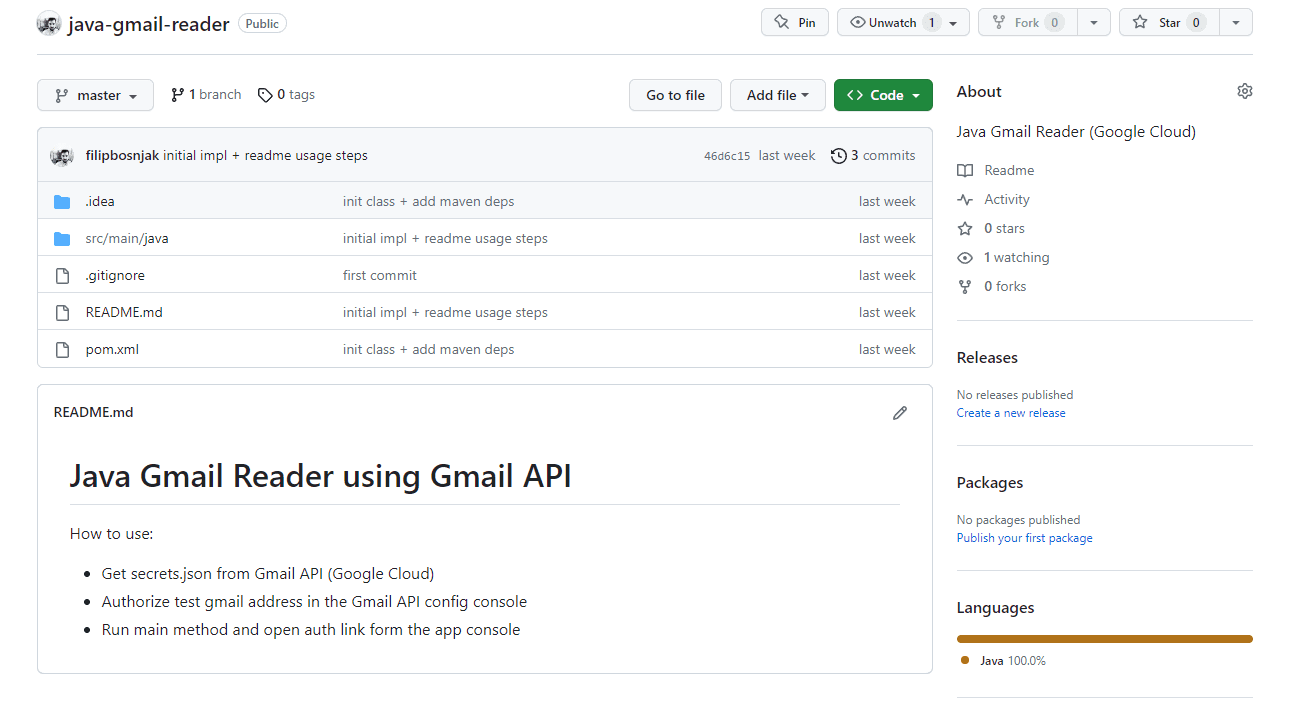Click the star icon beside 0 stars

(965, 228)
